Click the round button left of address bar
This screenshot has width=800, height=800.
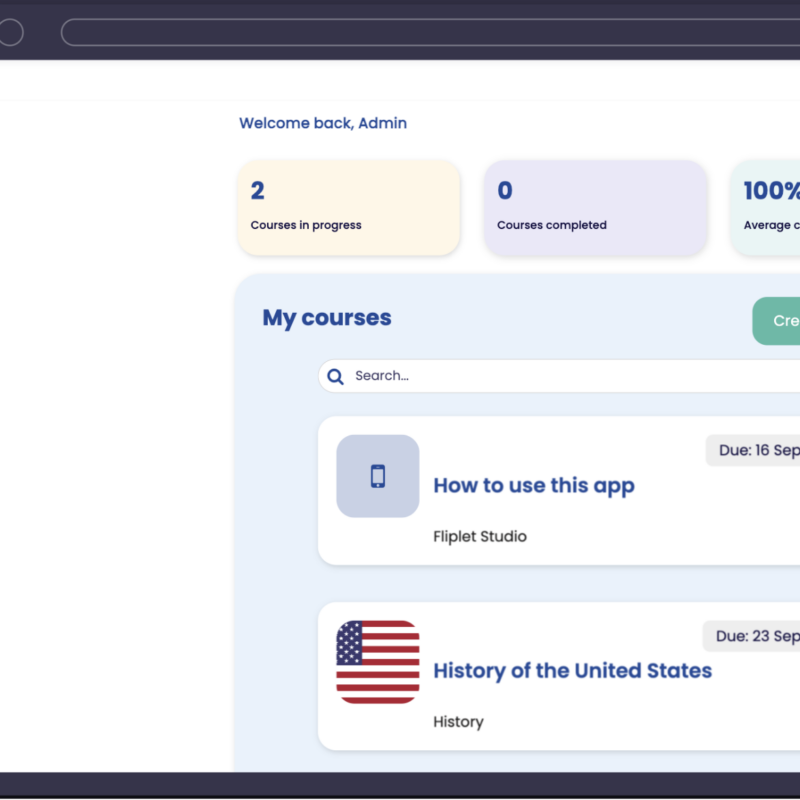click(10, 32)
